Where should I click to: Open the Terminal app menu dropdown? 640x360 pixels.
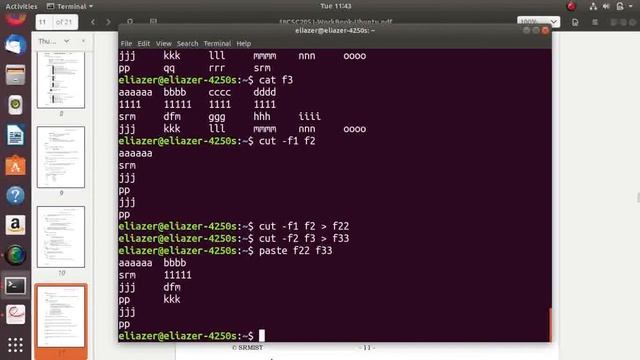pyautogui.click(x=70, y=7)
